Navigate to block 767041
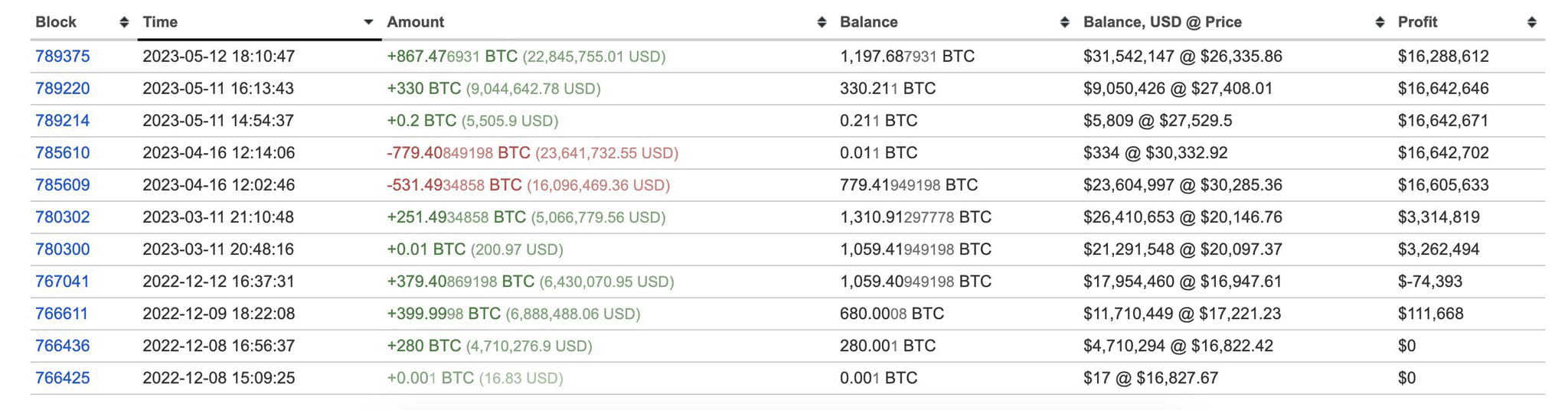This screenshot has height=410, width=1568. (x=63, y=281)
